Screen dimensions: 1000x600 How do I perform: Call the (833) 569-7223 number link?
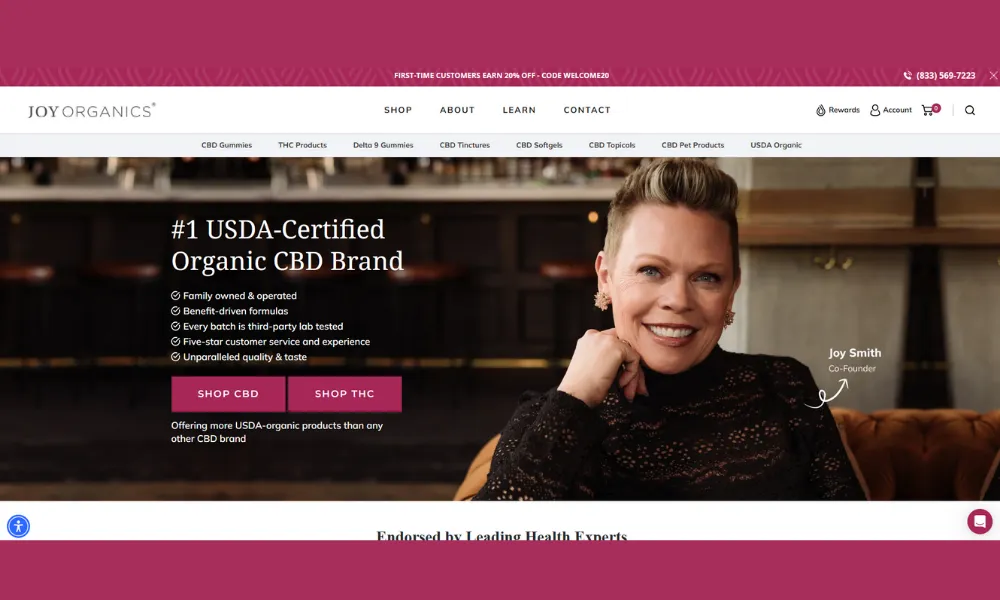click(x=946, y=75)
